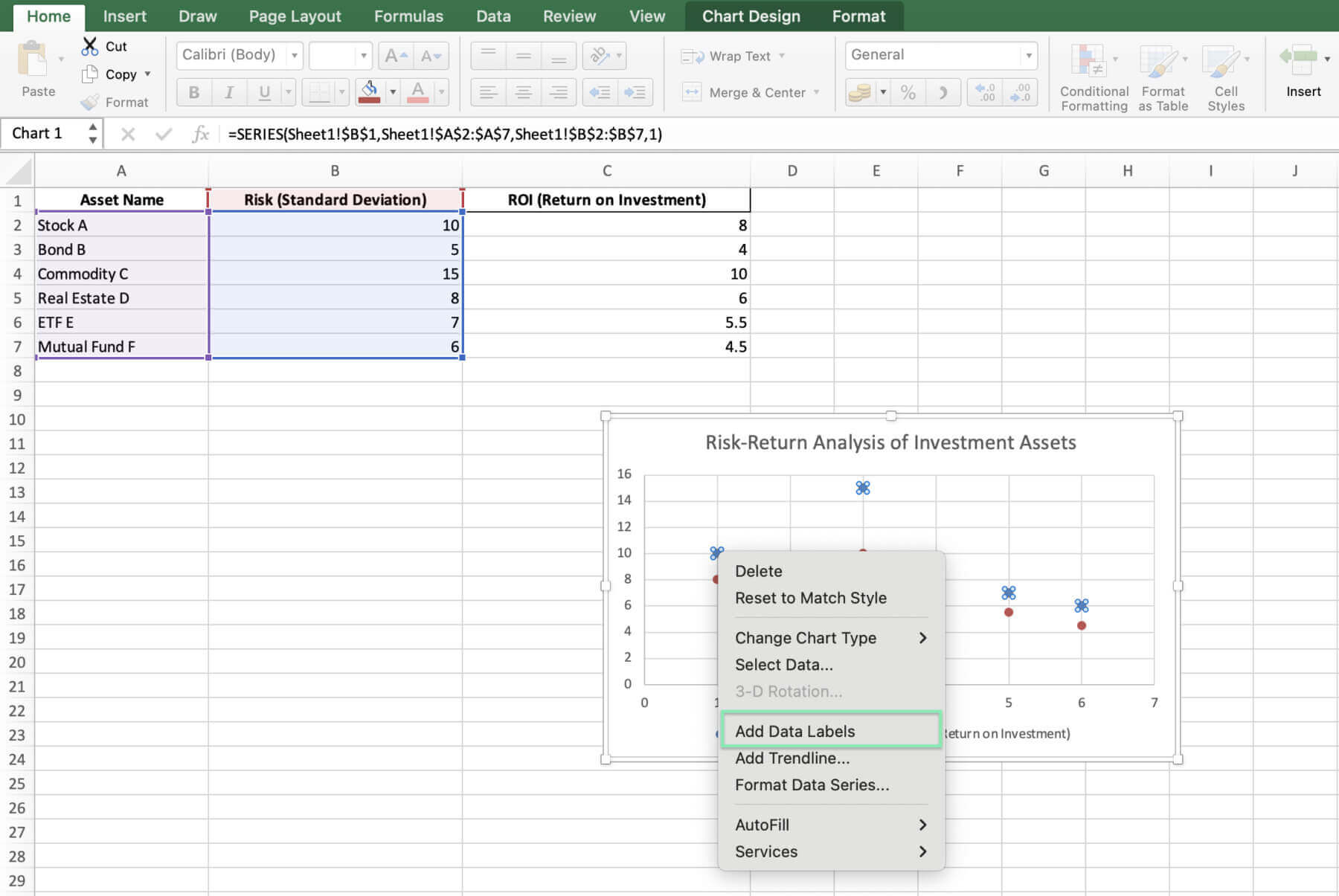Decrease font size with the smaller A icon
The height and width of the screenshot is (896, 1339).
pyautogui.click(x=431, y=55)
